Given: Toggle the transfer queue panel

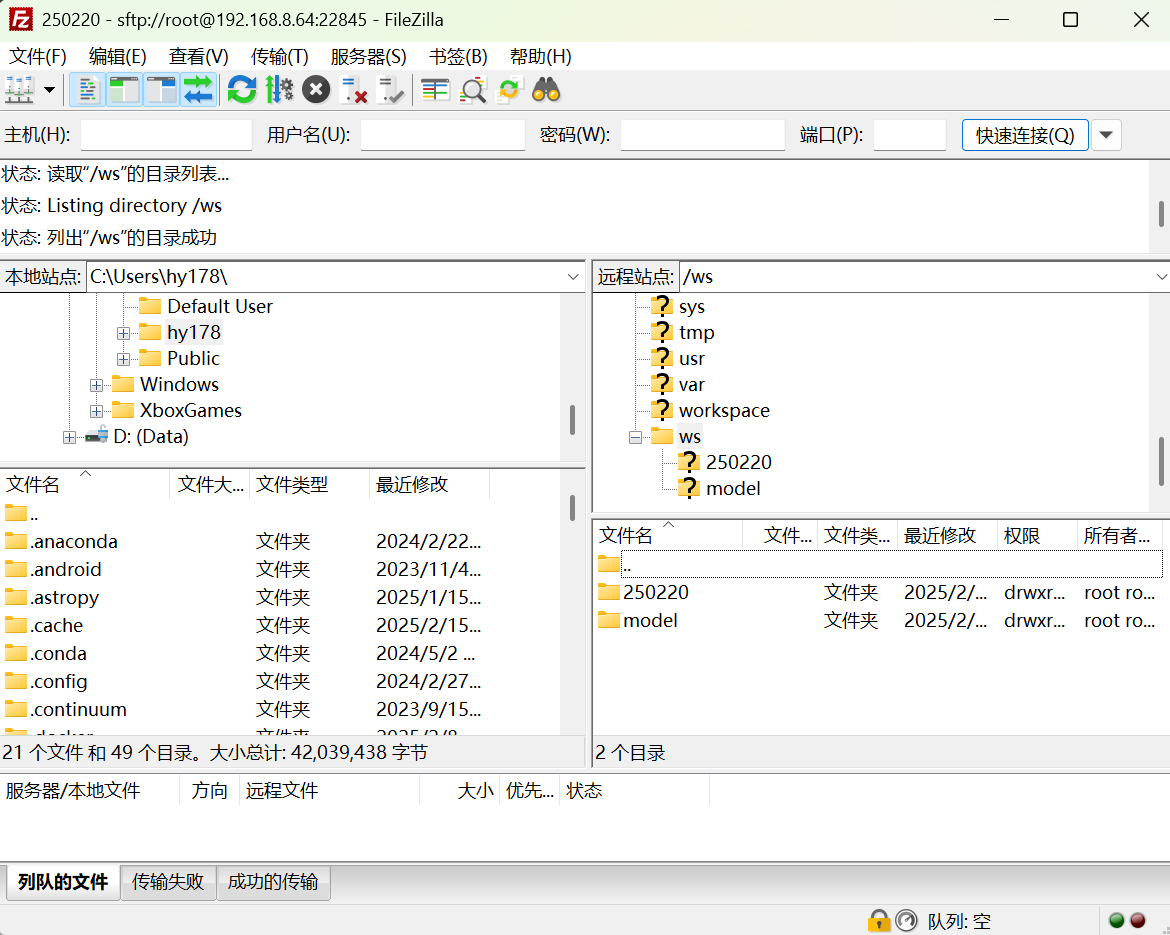Looking at the screenshot, I should click(x=198, y=90).
